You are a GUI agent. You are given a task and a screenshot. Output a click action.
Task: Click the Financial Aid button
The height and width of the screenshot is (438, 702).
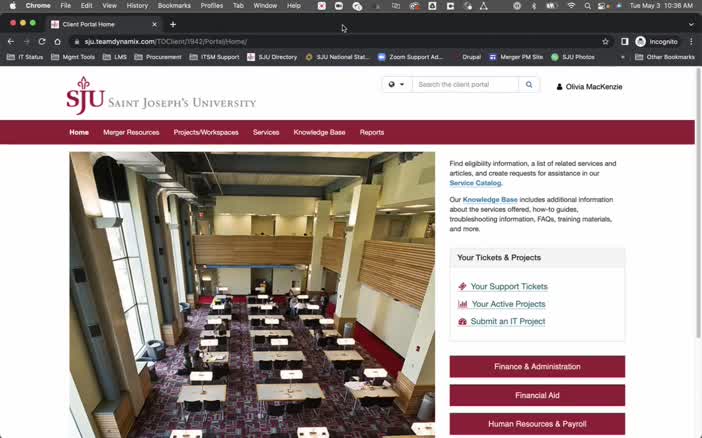coord(537,395)
